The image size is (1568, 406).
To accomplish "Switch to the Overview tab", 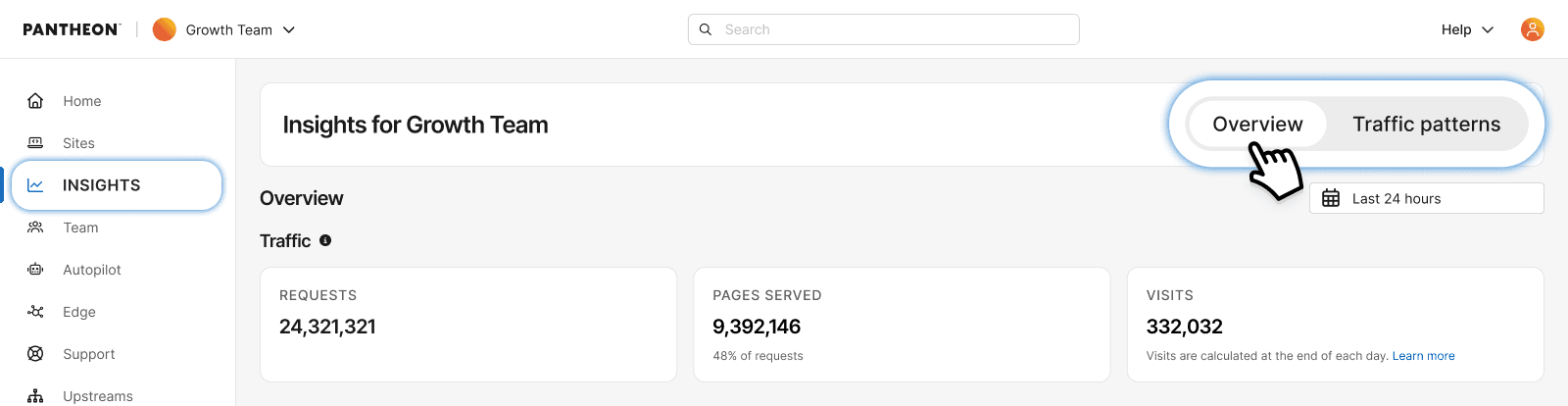I will pos(1257,125).
